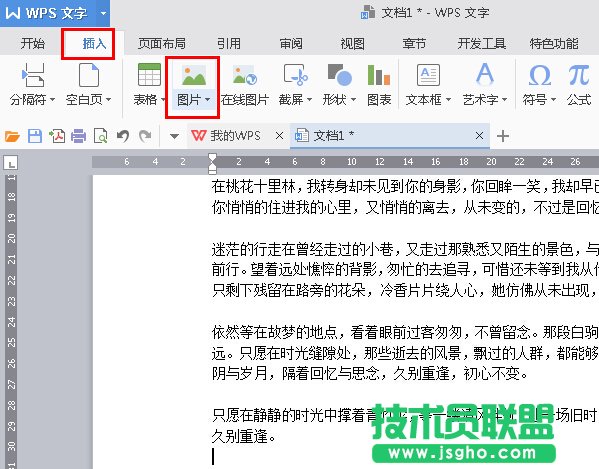Click the 文本框 text box icon
599x469 pixels.
tap(428, 75)
